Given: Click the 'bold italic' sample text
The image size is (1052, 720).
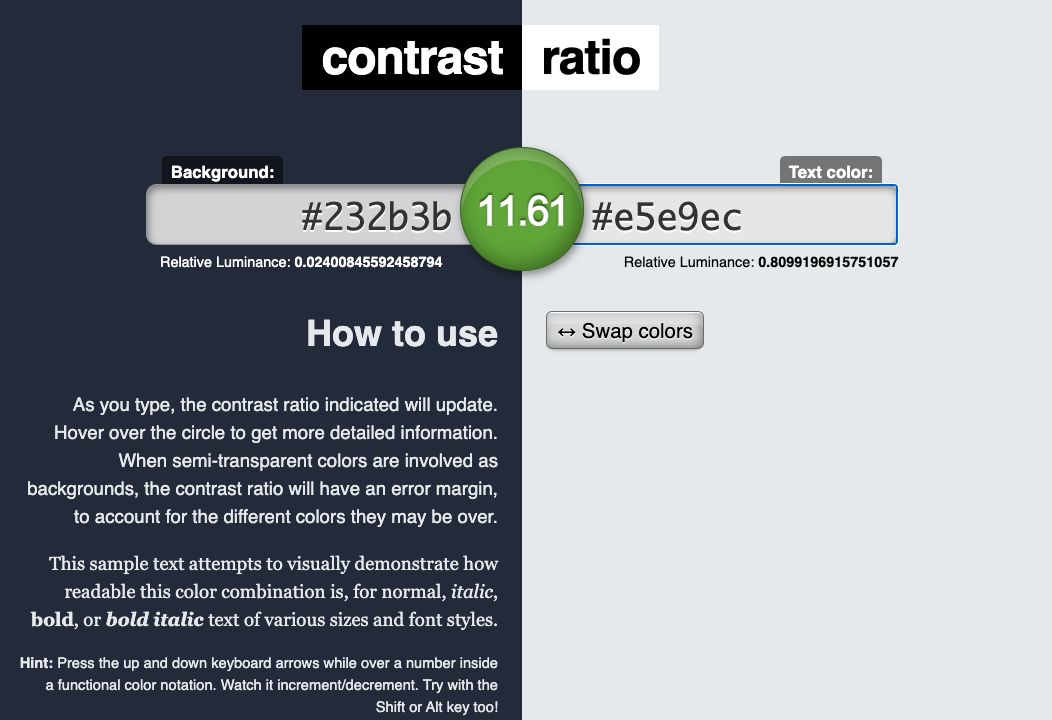Looking at the screenshot, I should [x=156, y=619].
